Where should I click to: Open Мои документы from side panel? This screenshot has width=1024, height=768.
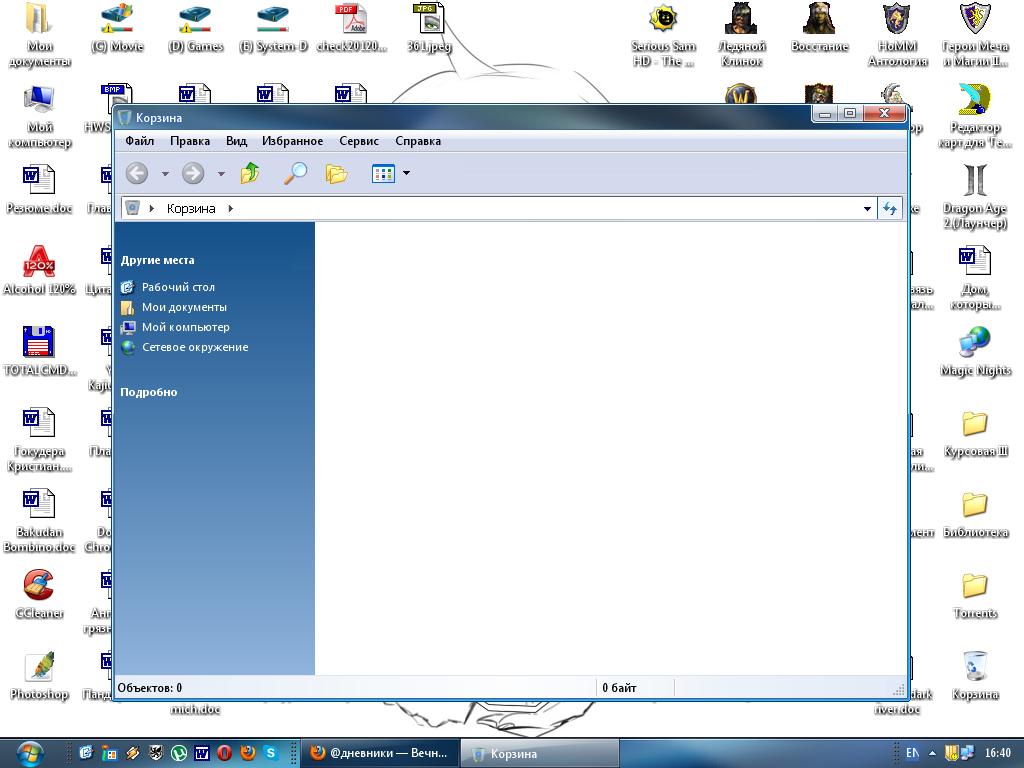click(184, 307)
